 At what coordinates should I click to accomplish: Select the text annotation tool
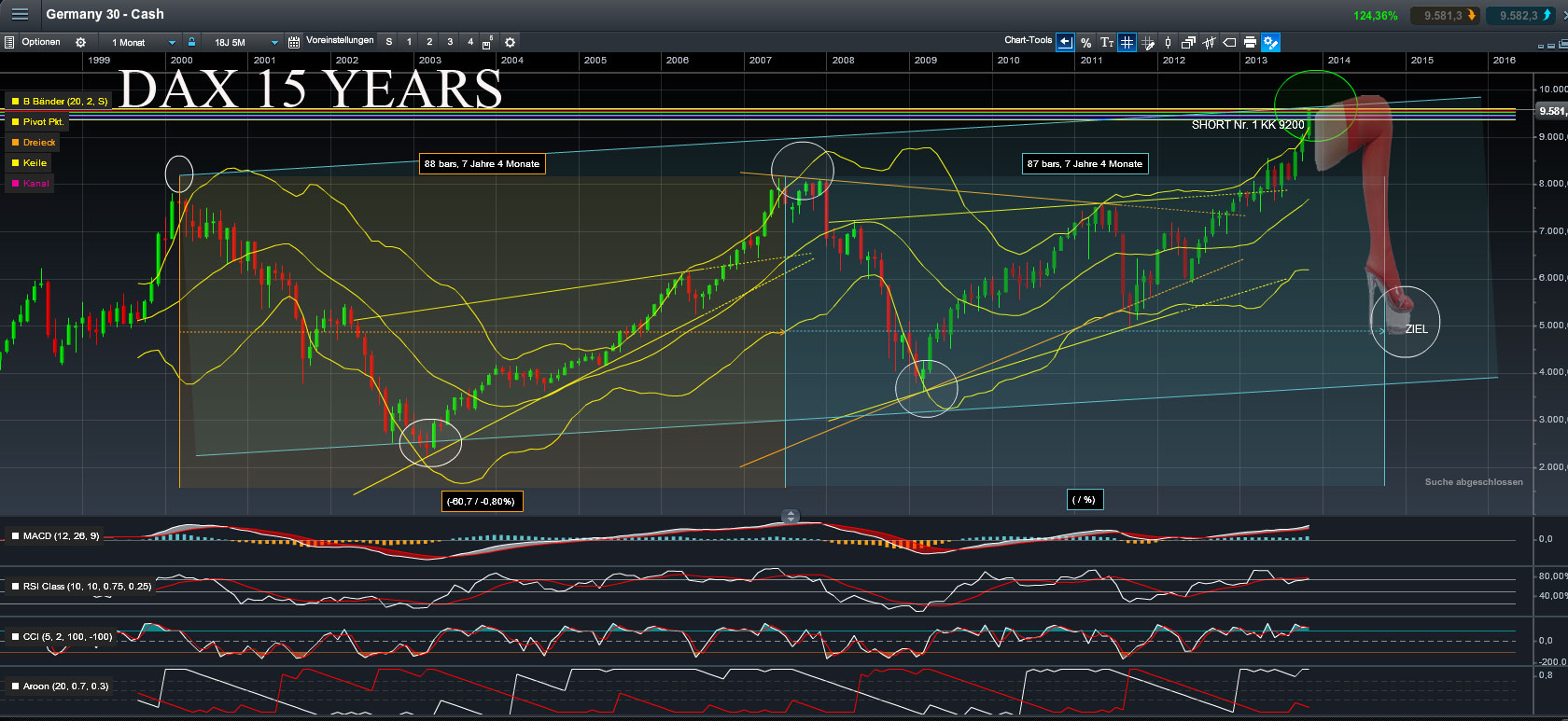pos(1107,42)
